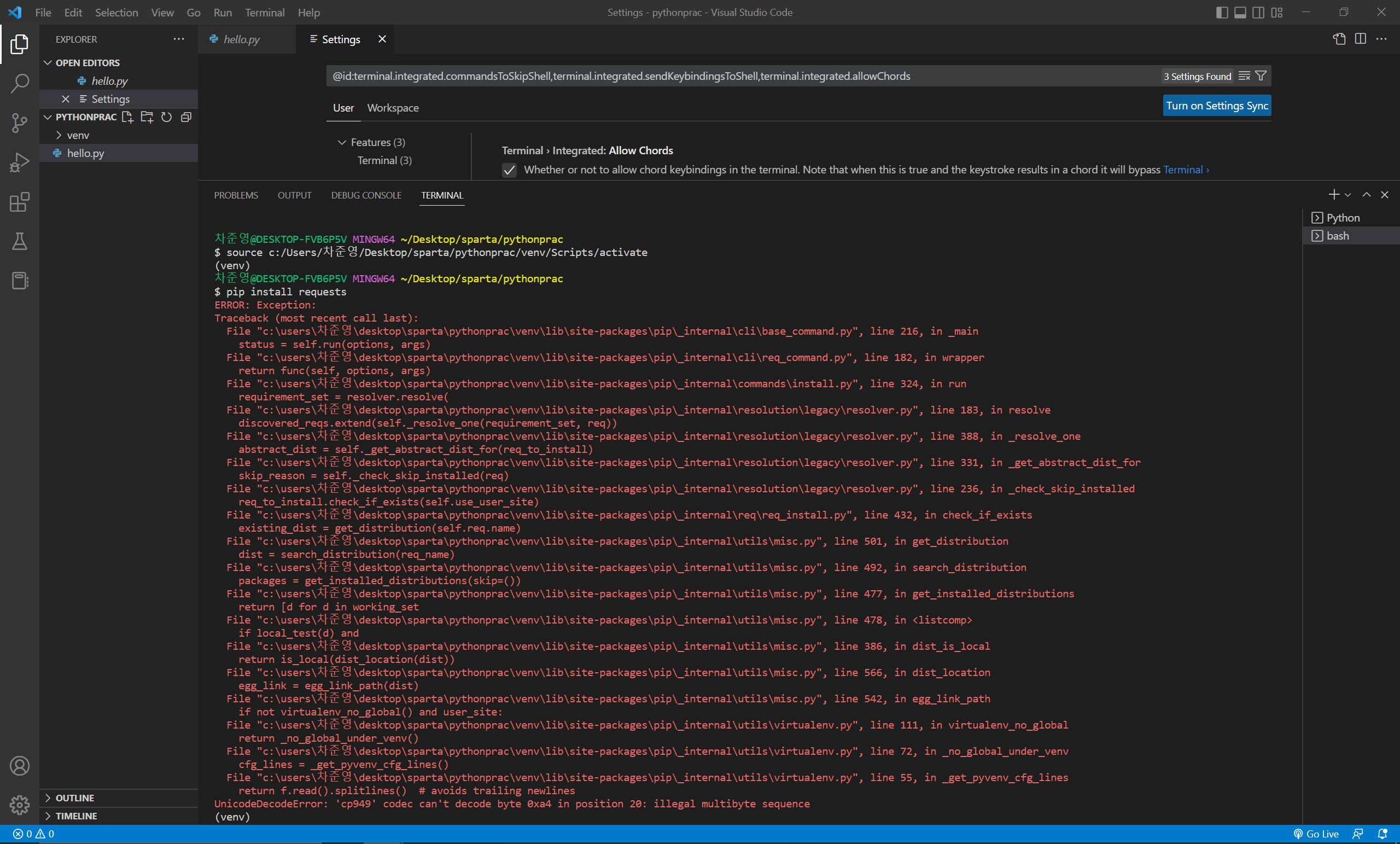Image resolution: width=1400 pixels, height=844 pixels.
Task: Uncheck the Allow Chords setting checkbox
Action: click(x=509, y=170)
